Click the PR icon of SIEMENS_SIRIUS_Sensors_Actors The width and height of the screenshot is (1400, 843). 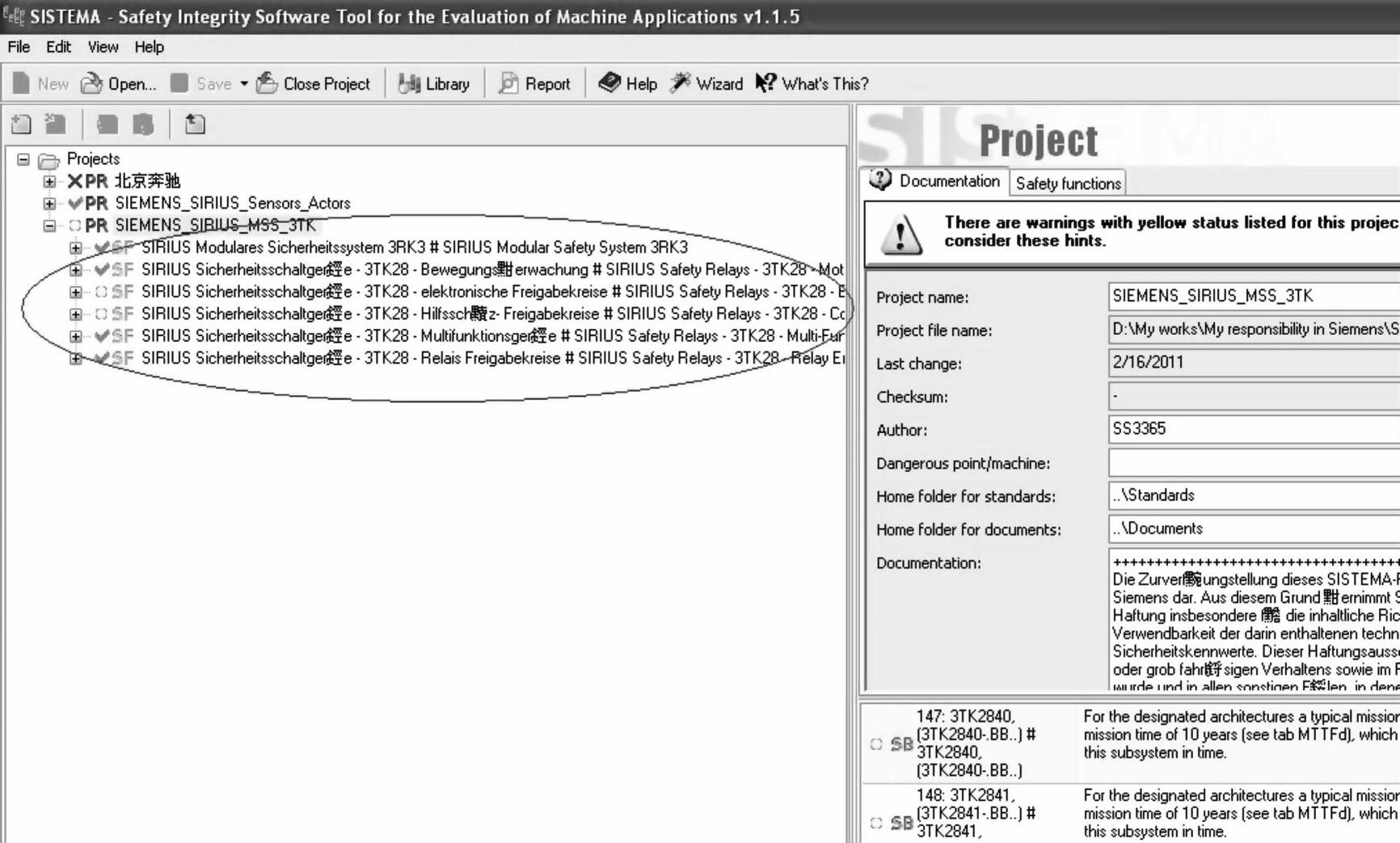[96, 203]
